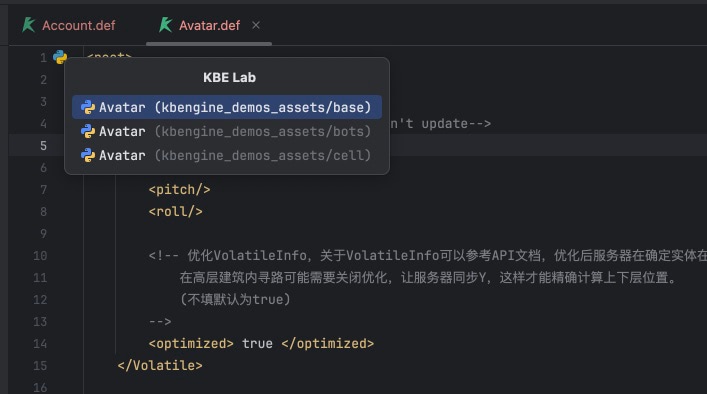
Task: Switch to the Account.def tab
Action: coord(69,25)
